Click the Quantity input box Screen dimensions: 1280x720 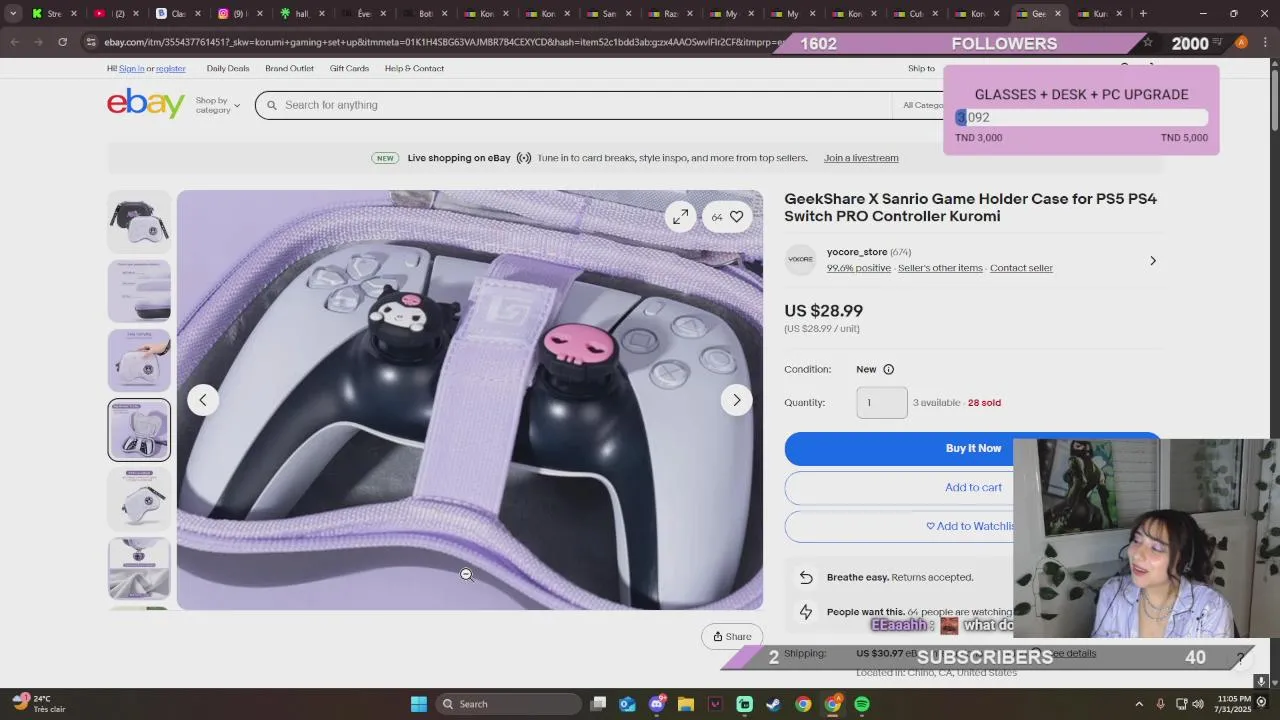[x=882, y=403]
